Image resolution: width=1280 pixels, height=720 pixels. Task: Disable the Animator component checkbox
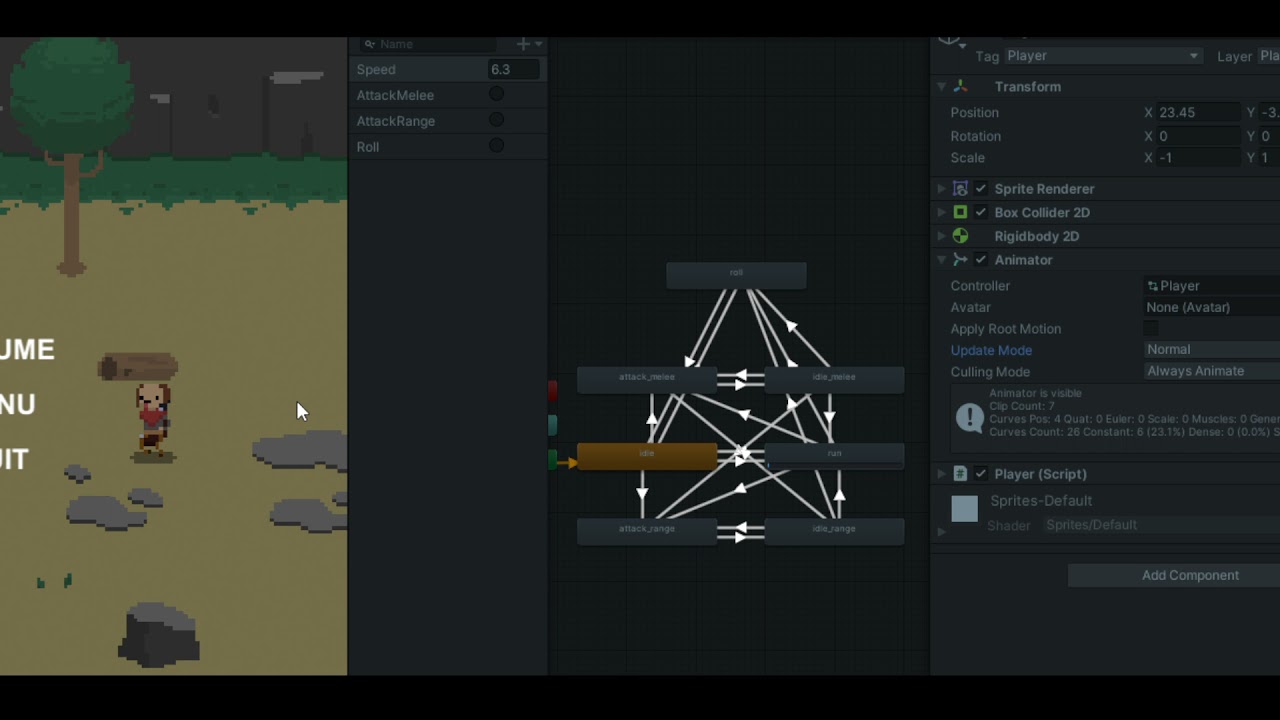point(981,259)
